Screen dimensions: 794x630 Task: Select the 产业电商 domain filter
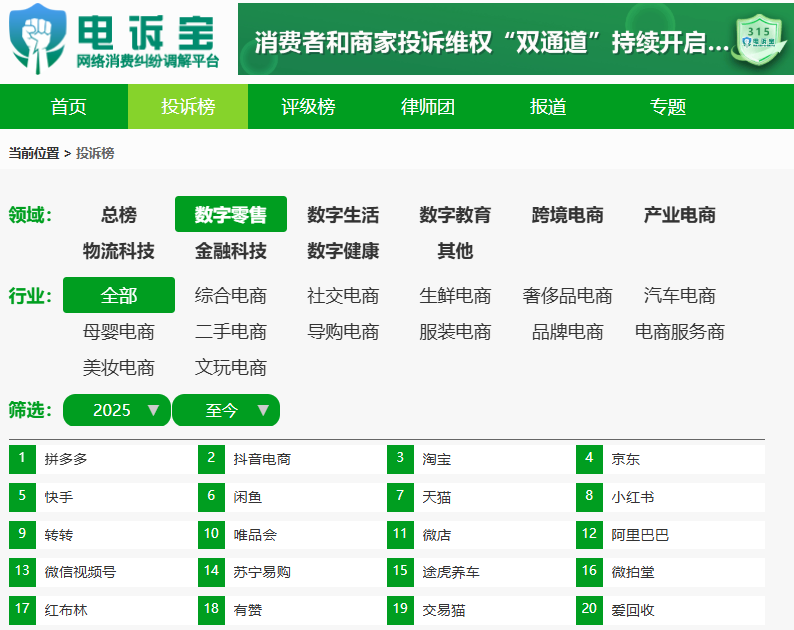click(x=680, y=214)
